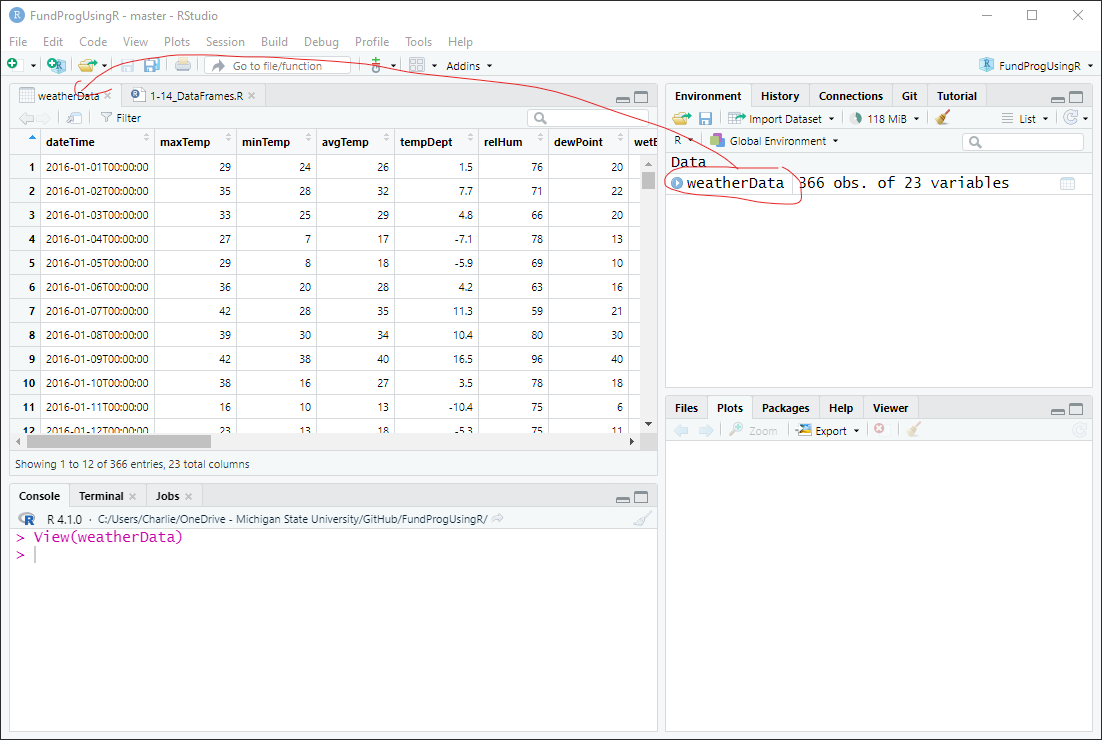The image size is (1102, 740).
Task: Click the Git version control icon
Action: tap(376, 65)
